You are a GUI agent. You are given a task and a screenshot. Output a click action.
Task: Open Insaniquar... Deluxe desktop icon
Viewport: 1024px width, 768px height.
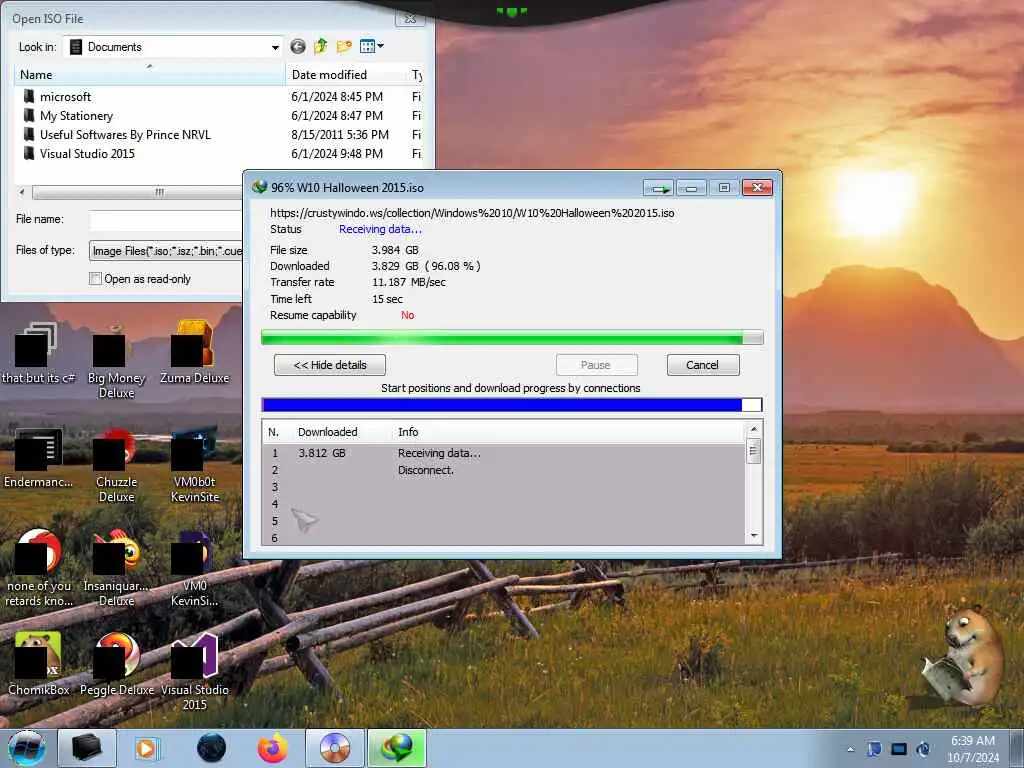(x=116, y=568)
